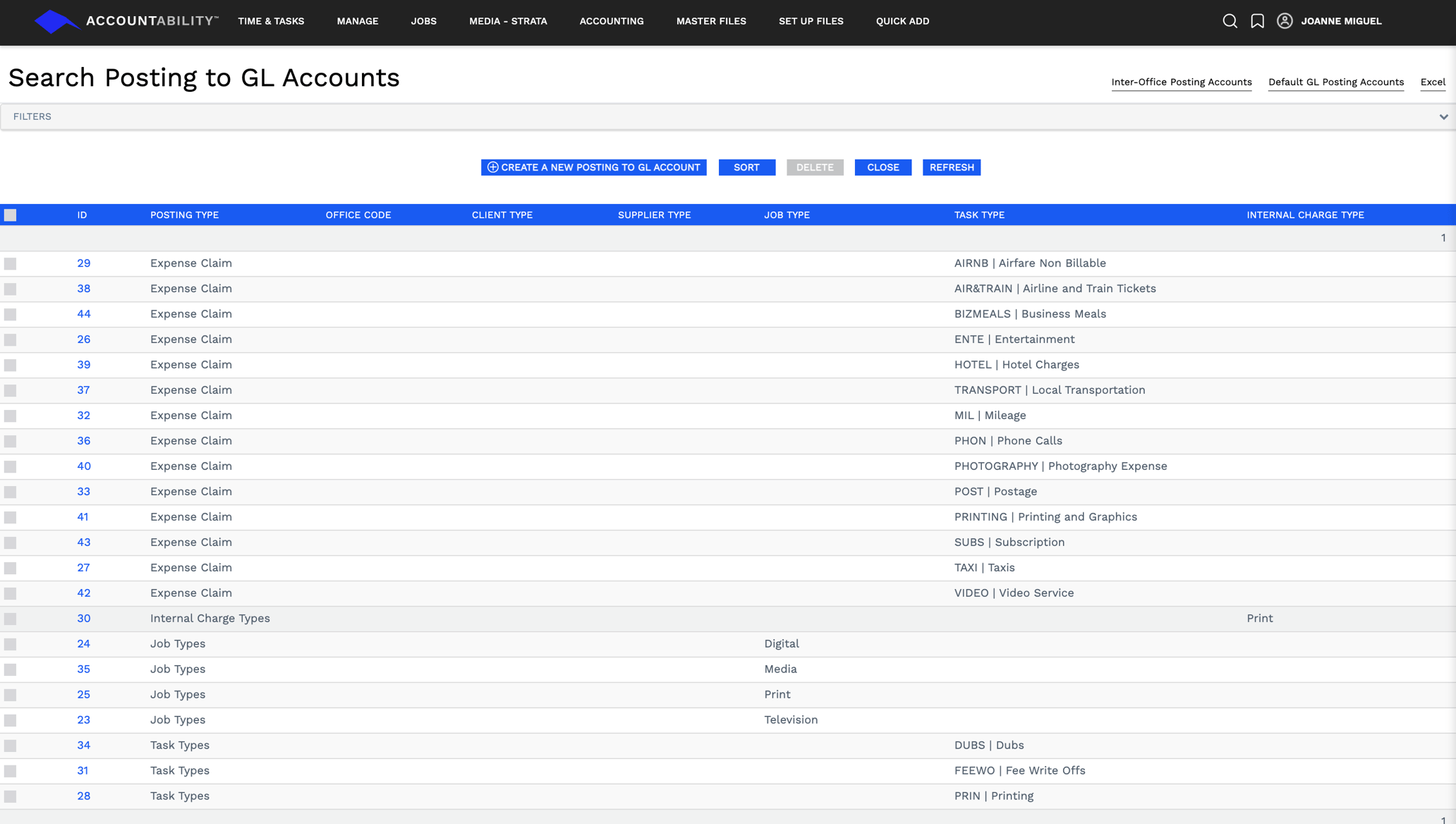Check the checkbox for Task Types row 34

tap(10, 745)
